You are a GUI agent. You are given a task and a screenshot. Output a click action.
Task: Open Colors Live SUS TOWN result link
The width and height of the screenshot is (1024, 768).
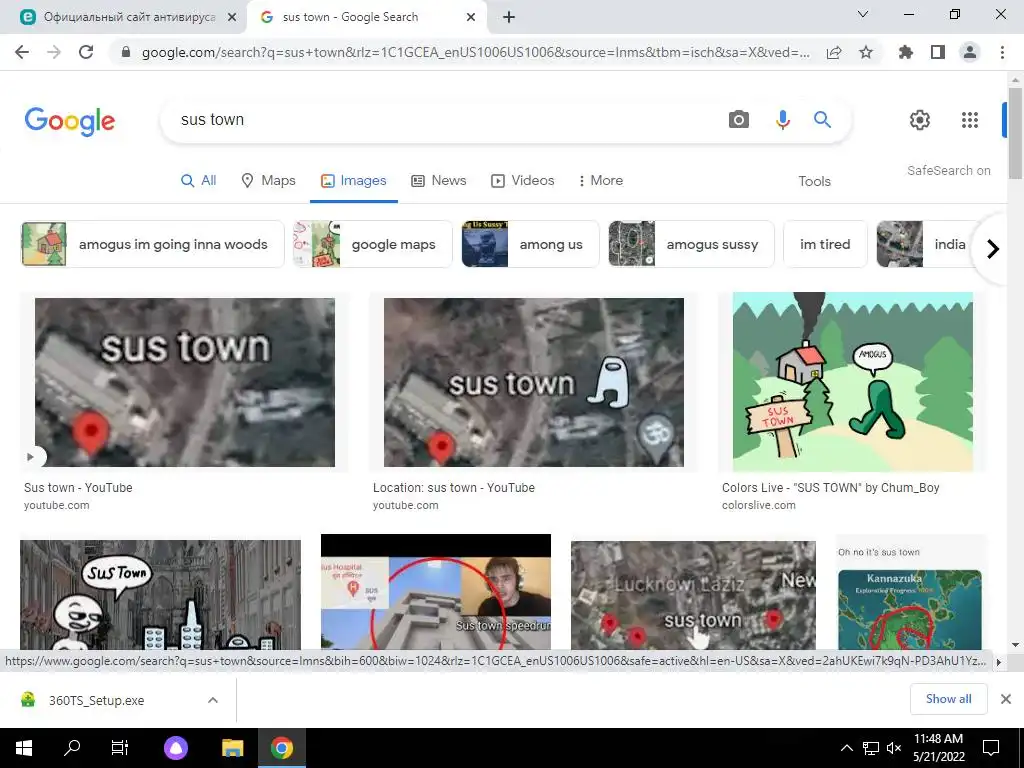[x=831, y=488]
